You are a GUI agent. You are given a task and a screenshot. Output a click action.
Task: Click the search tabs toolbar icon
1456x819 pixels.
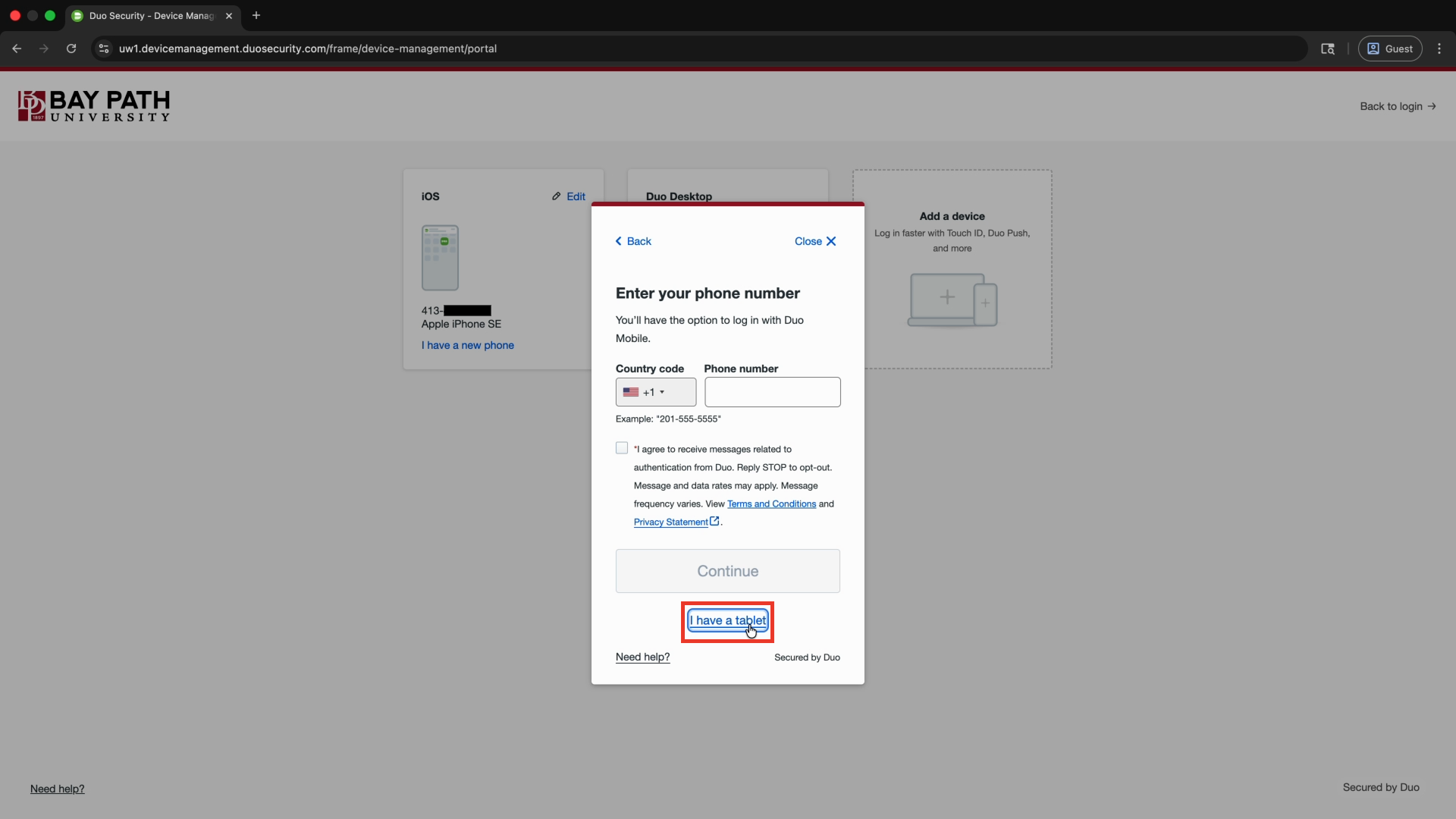click(x=1328, y=49)
